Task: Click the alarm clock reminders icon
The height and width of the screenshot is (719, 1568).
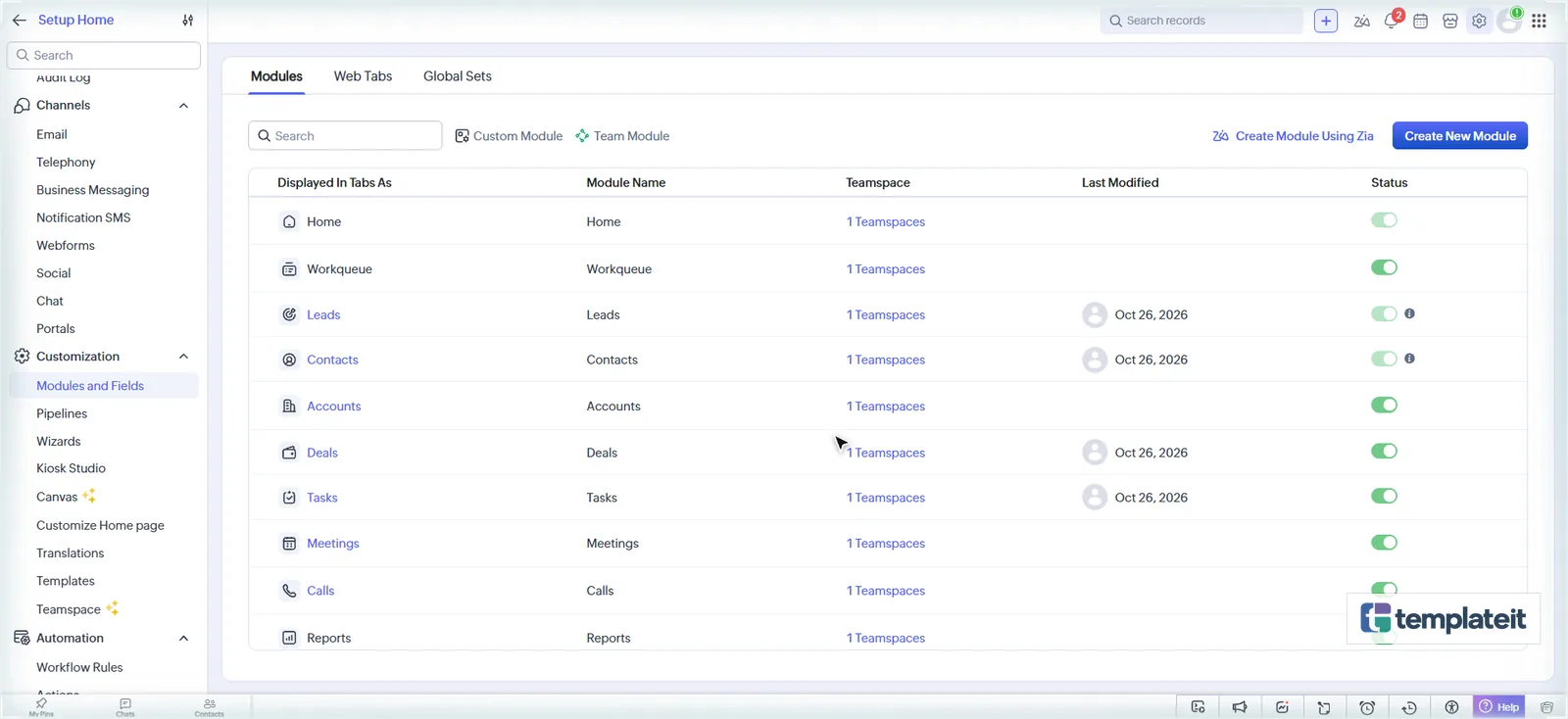Action: pyautogui.click(x=1367, y=707)
